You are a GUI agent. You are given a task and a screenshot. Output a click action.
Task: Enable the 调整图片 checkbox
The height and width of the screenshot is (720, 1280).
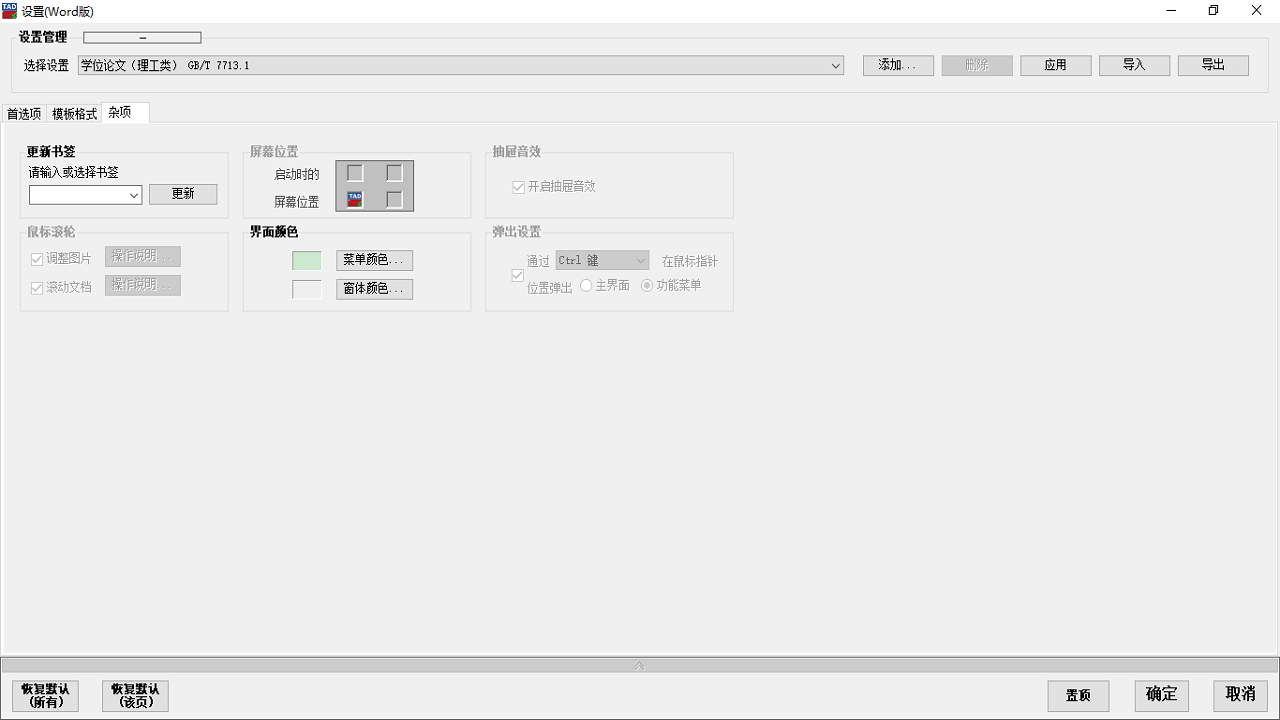(36, 258)
